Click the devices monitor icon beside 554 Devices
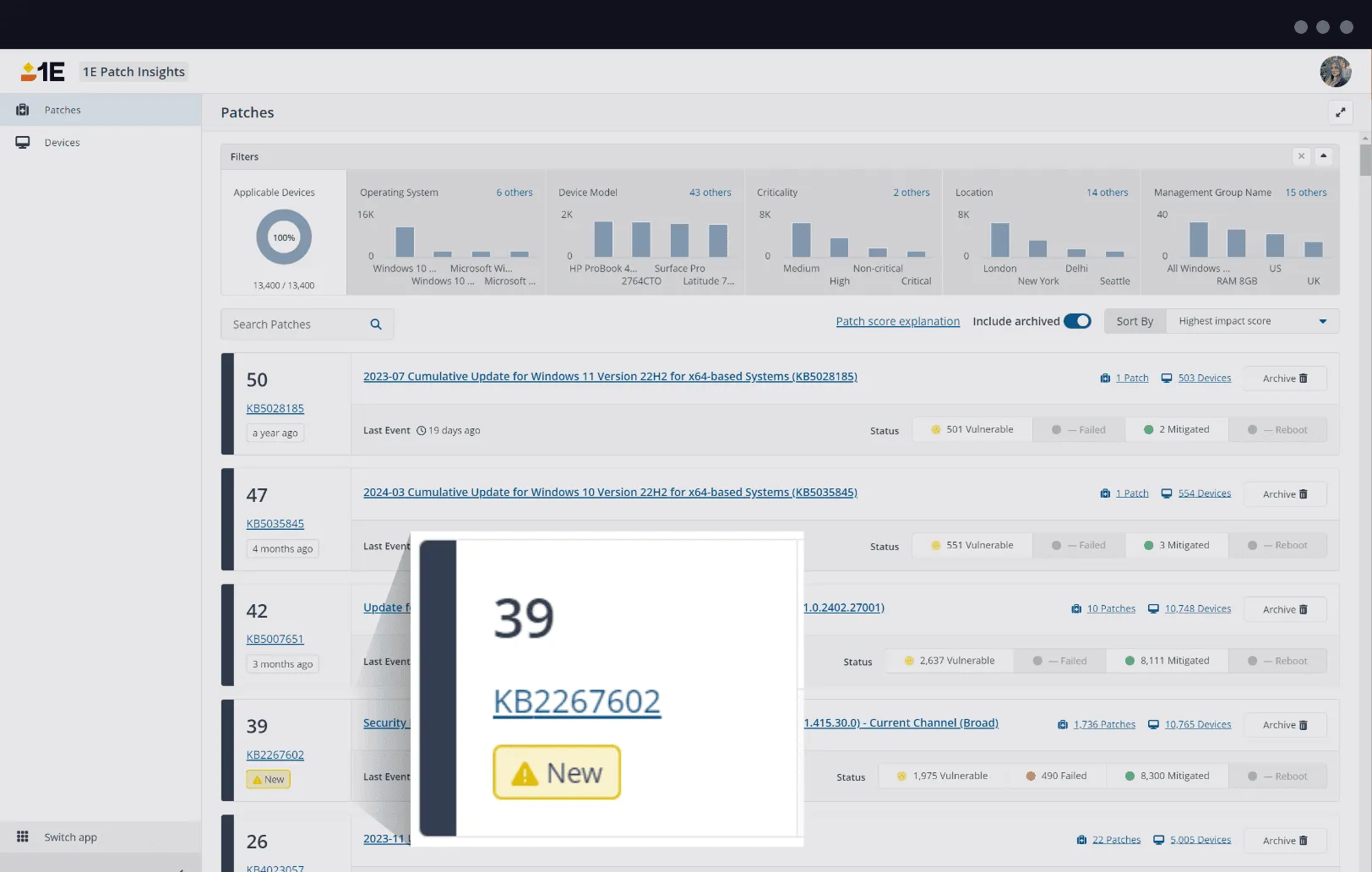Image resolution: width=1372 pixels, height=872 pixels. (x=1167, y=493)
